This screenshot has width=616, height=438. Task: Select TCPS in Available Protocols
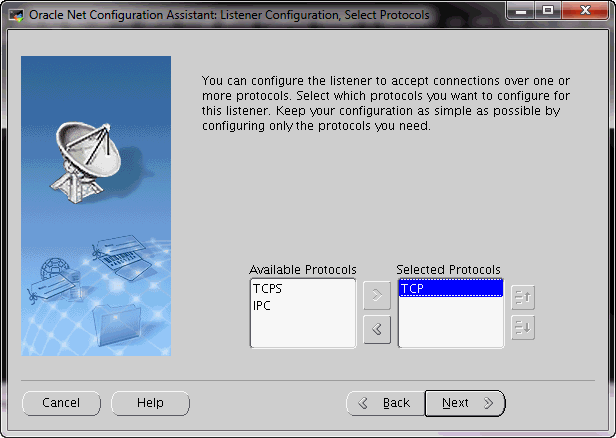[x=303, y=289]
